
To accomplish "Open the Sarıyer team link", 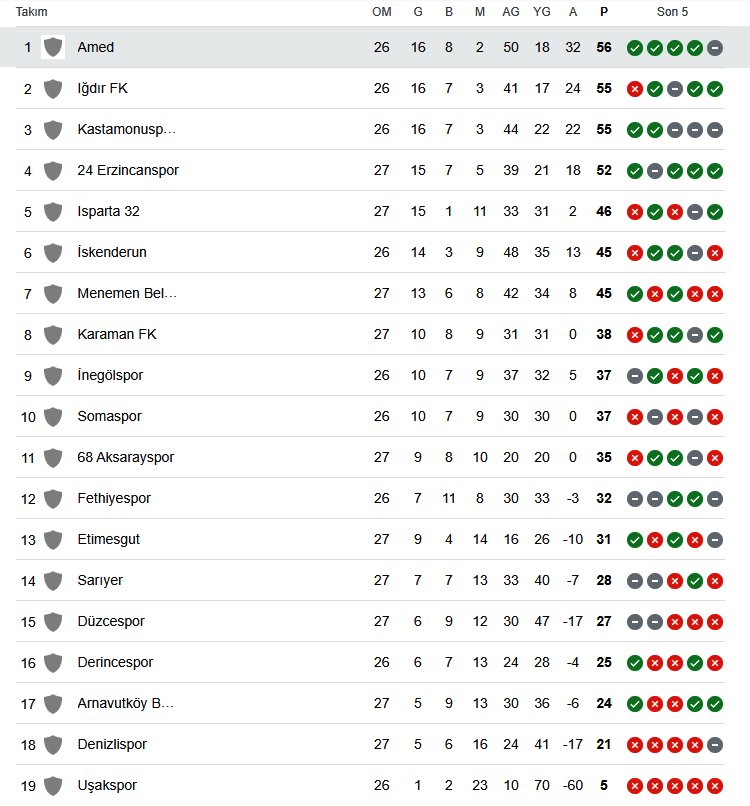I will point(100,580).
